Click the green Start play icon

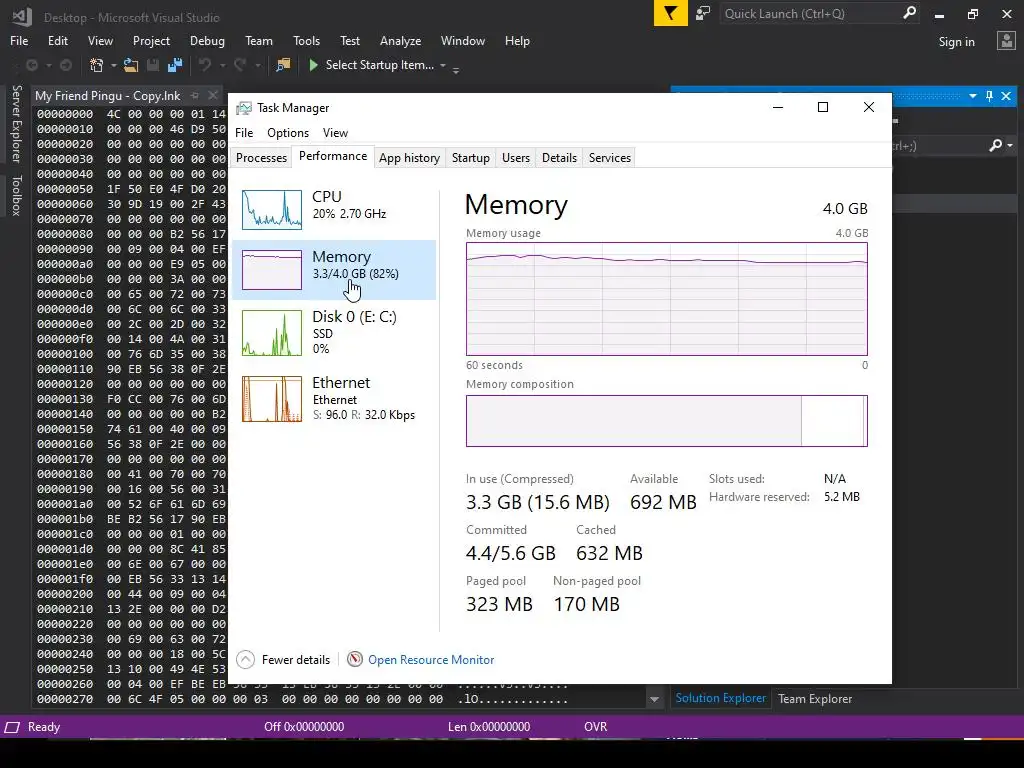pos(313,65)
